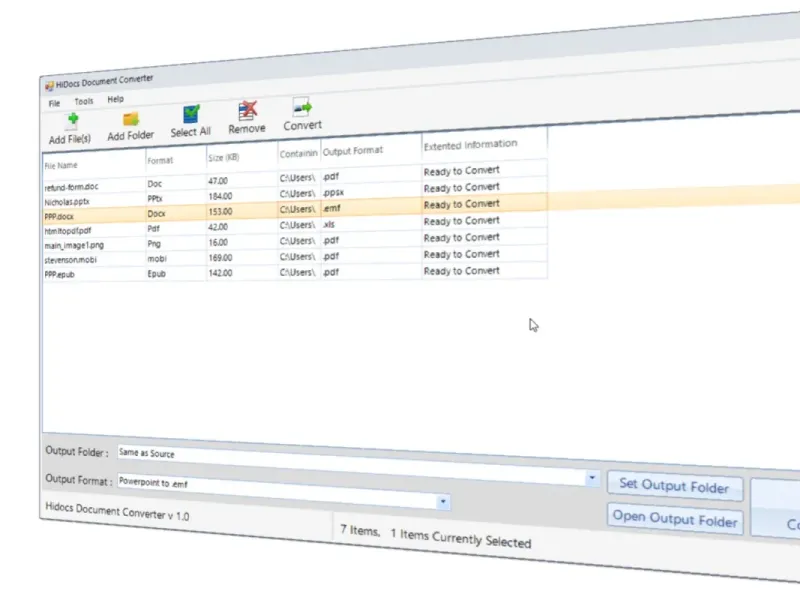
Task: Select the main_image1.png file row
Action: click(295, 241)
